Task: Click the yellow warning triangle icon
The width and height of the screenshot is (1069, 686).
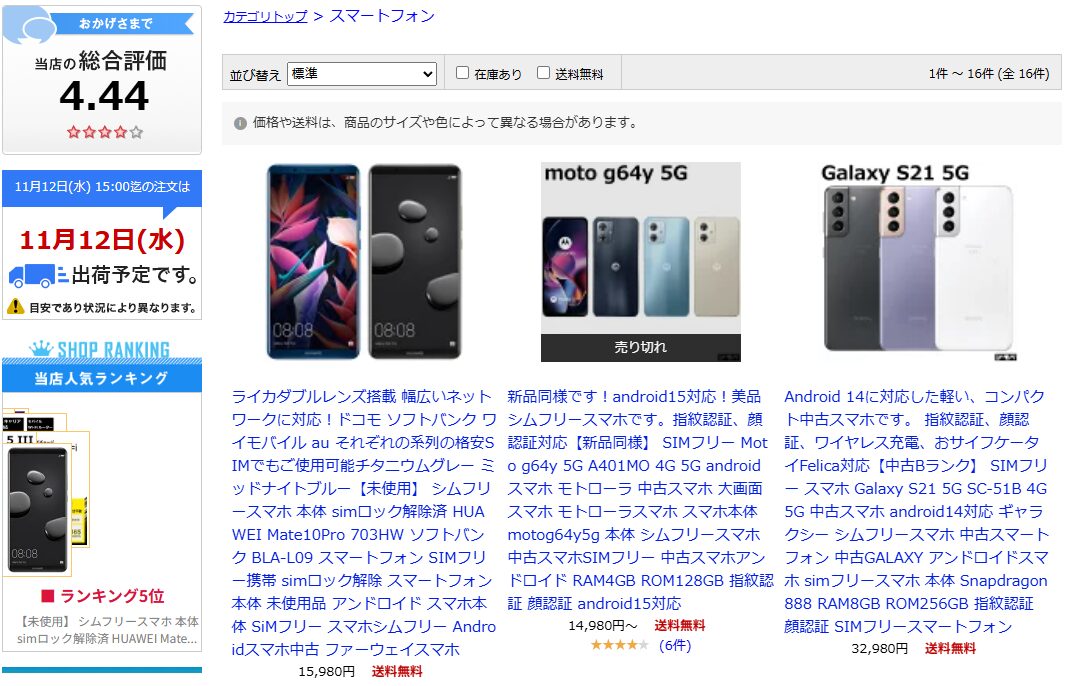Action: pos(16,307)
